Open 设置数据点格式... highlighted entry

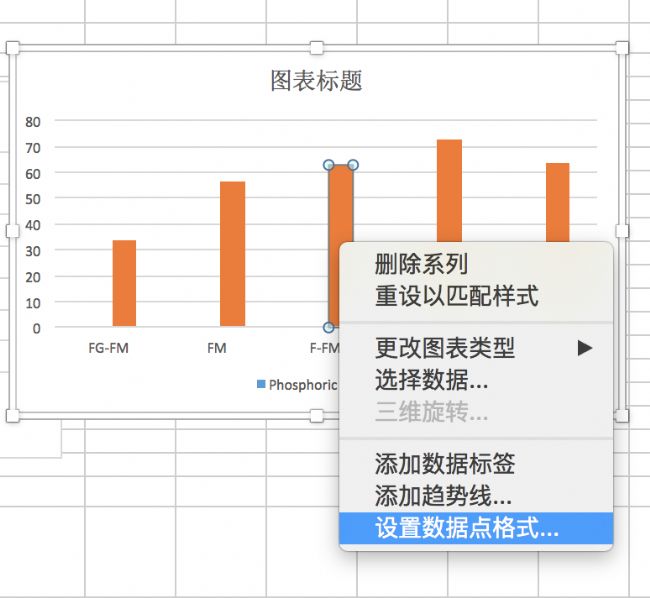pyautogui.click(x=466, y=528)
